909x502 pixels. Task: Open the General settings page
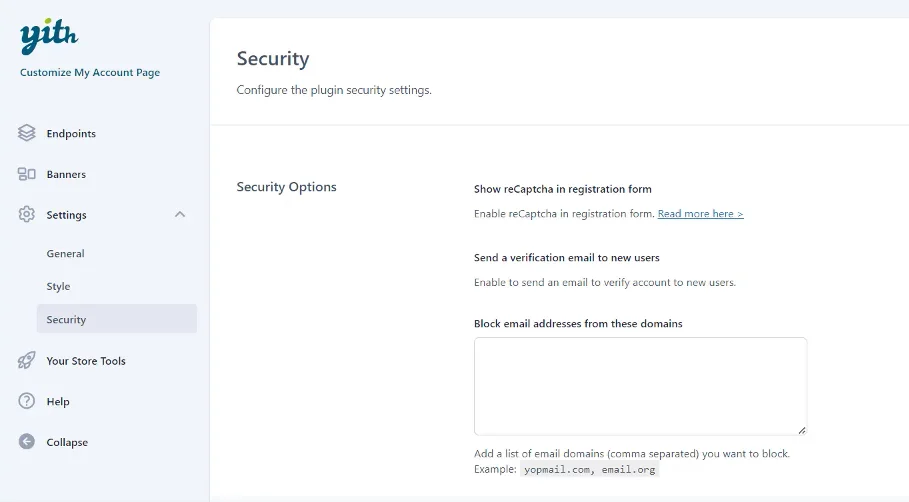[65, 254]
